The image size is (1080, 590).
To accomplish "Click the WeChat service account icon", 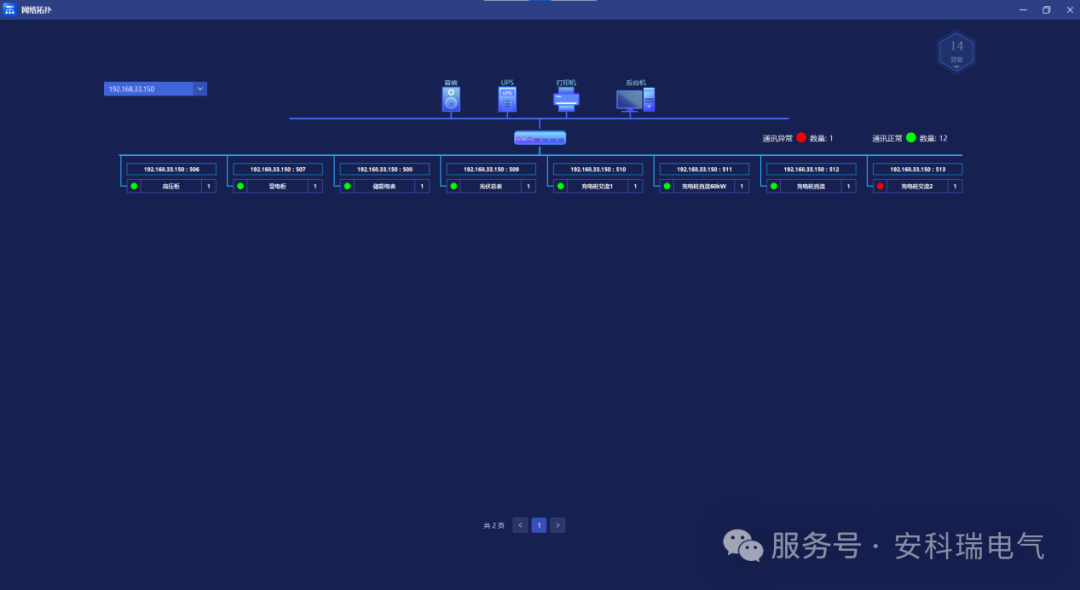I will pyautogui.click(x=741, y=545).
